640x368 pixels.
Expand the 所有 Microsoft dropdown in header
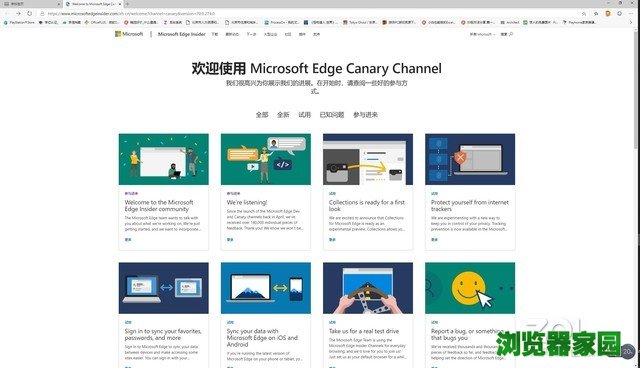(x=482, y=34)
